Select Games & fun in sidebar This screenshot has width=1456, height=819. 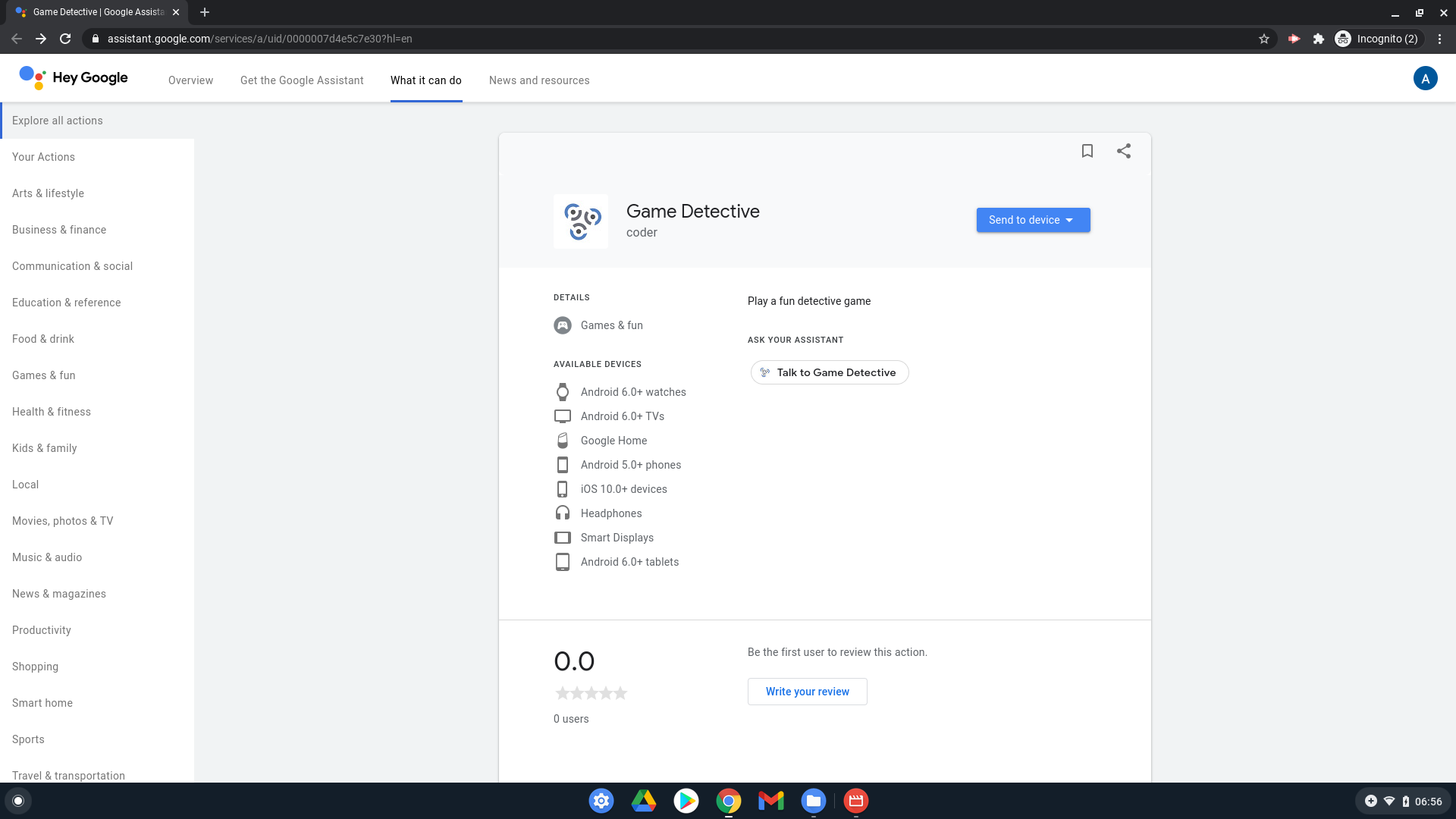[44, 375]
